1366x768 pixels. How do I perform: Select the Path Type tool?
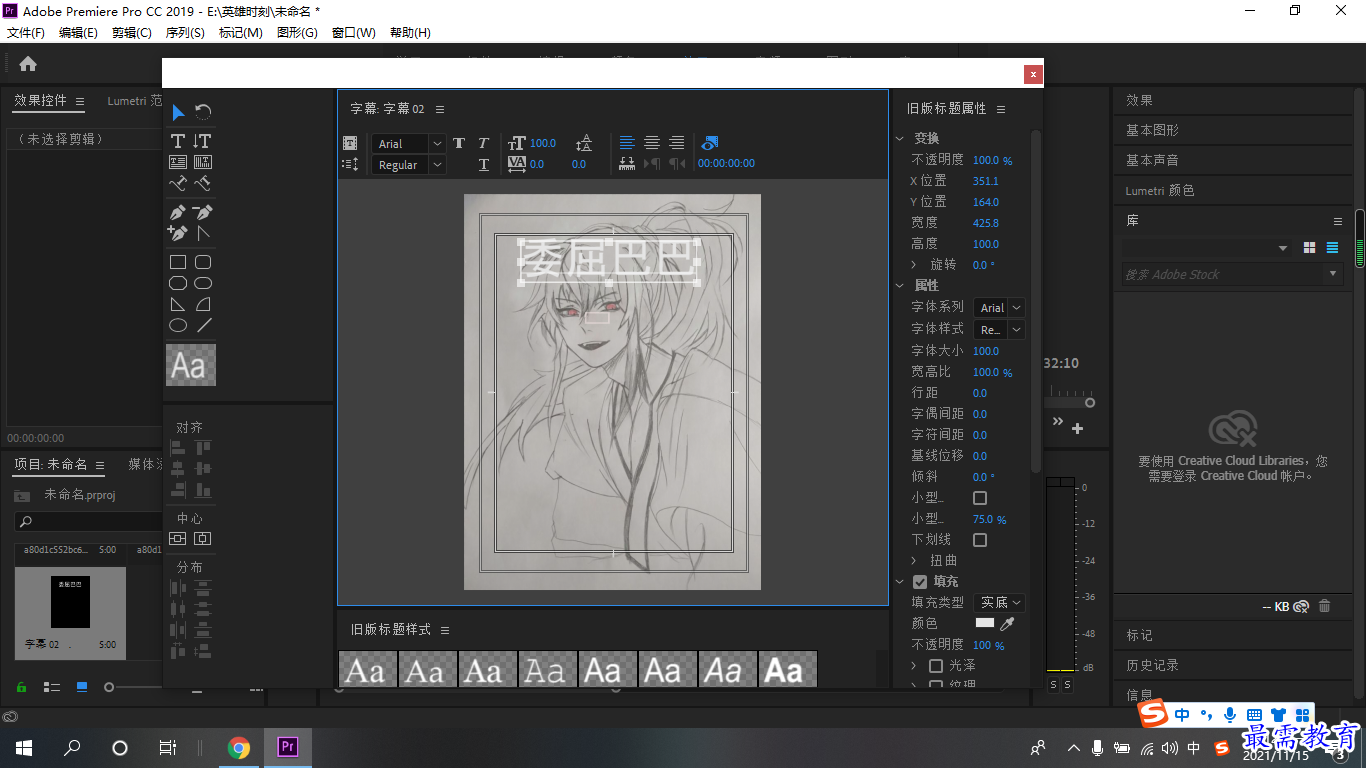[178, 183]
